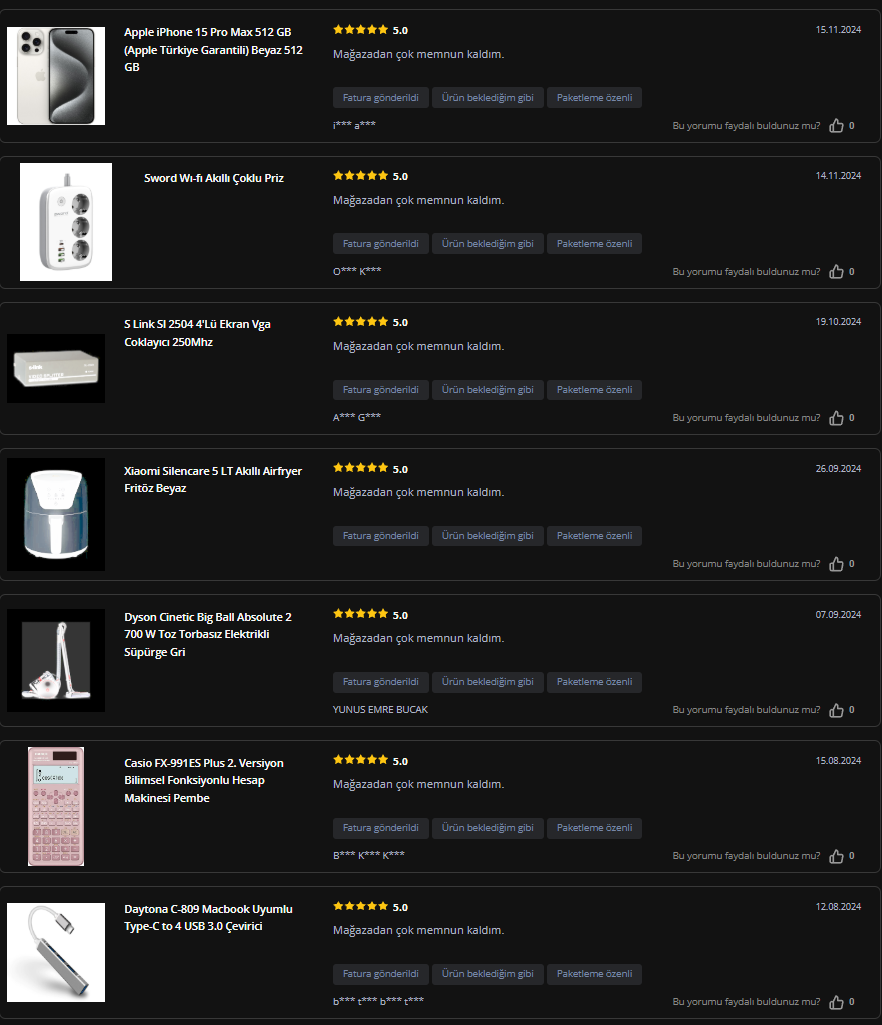Open Casio FX-991ES Plus product title

coord(204,781)
